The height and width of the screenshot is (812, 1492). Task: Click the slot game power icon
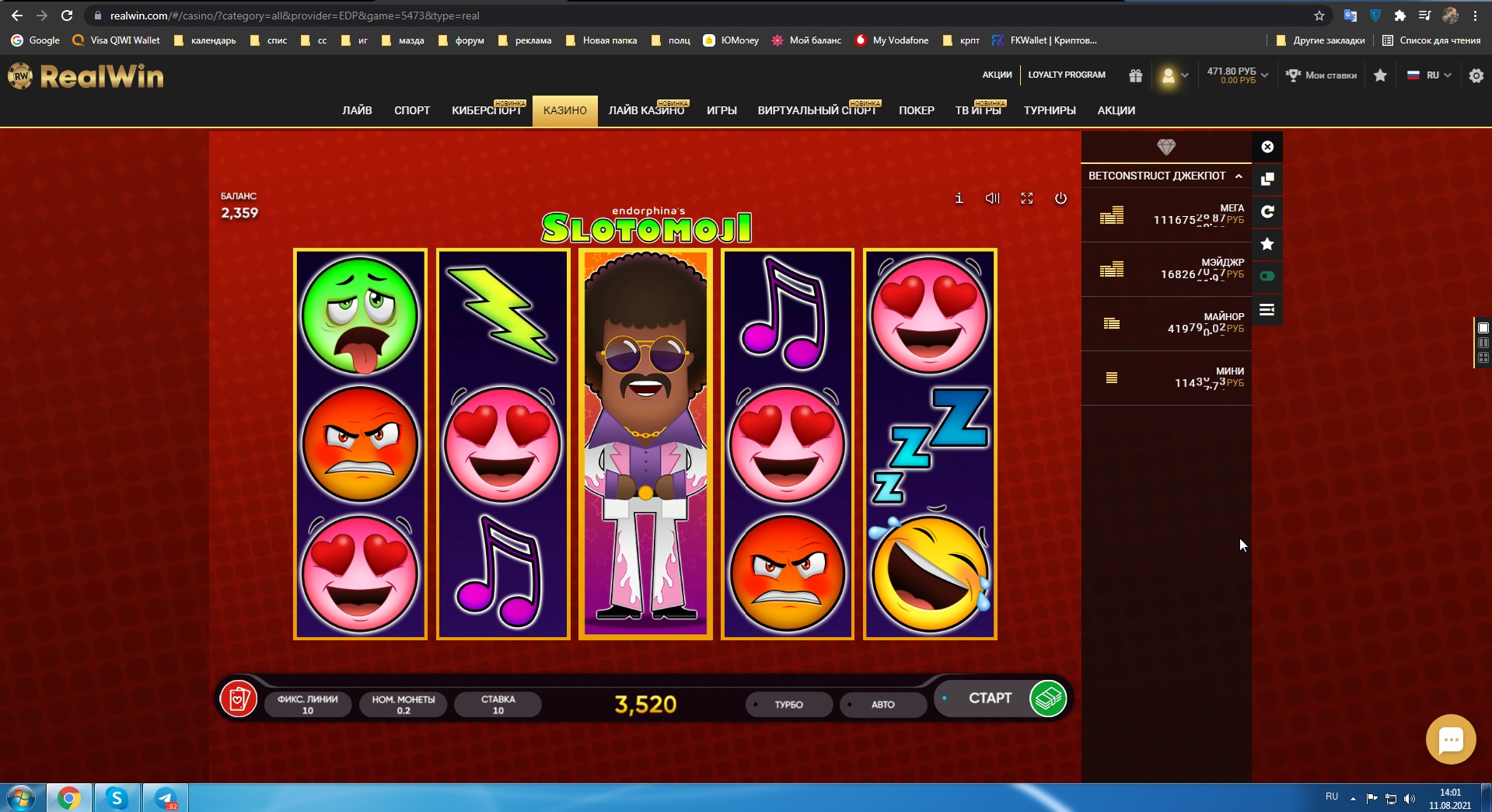[x=1060, y=198]
